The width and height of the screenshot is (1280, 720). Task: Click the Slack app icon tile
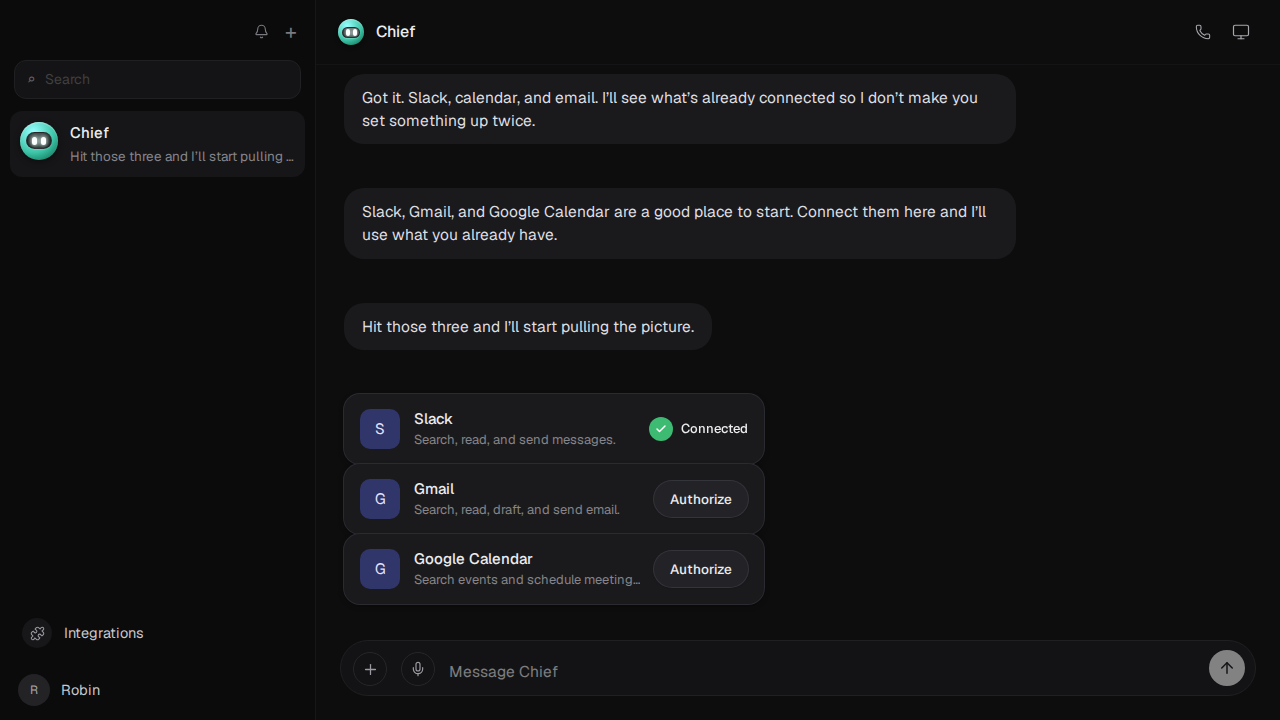pos(380,429)
